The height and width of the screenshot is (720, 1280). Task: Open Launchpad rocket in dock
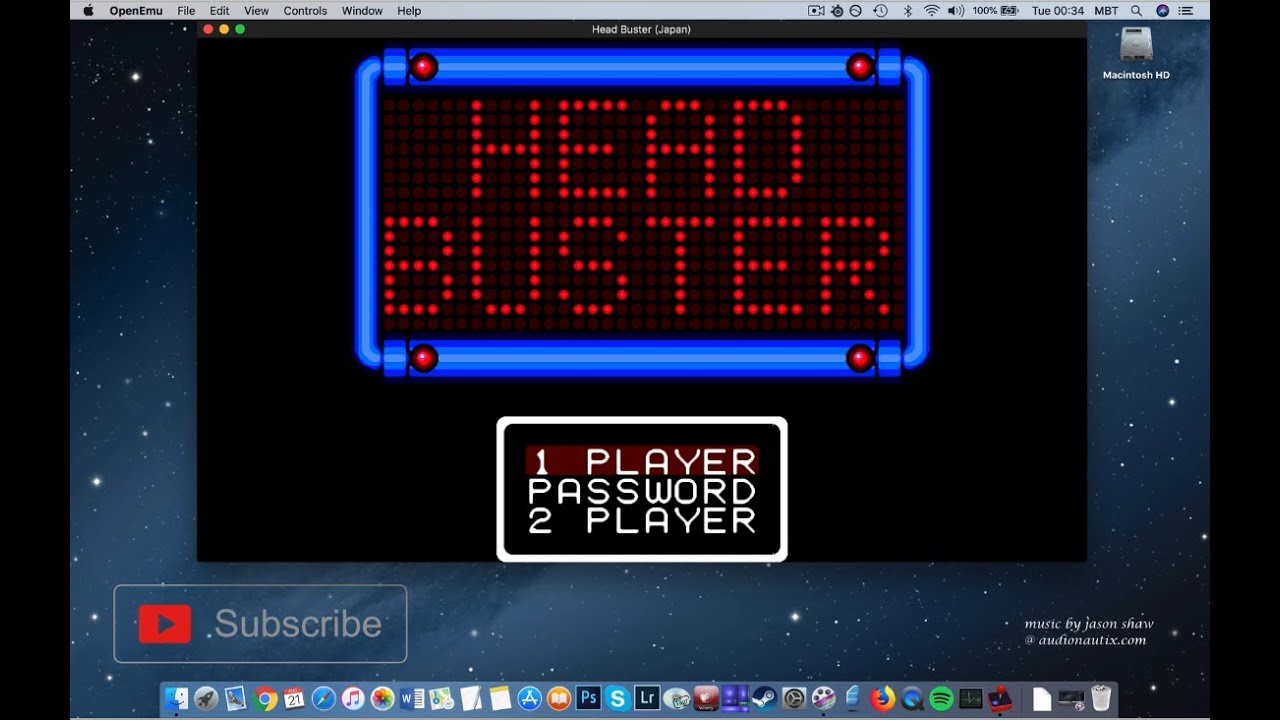coord(206,699)
